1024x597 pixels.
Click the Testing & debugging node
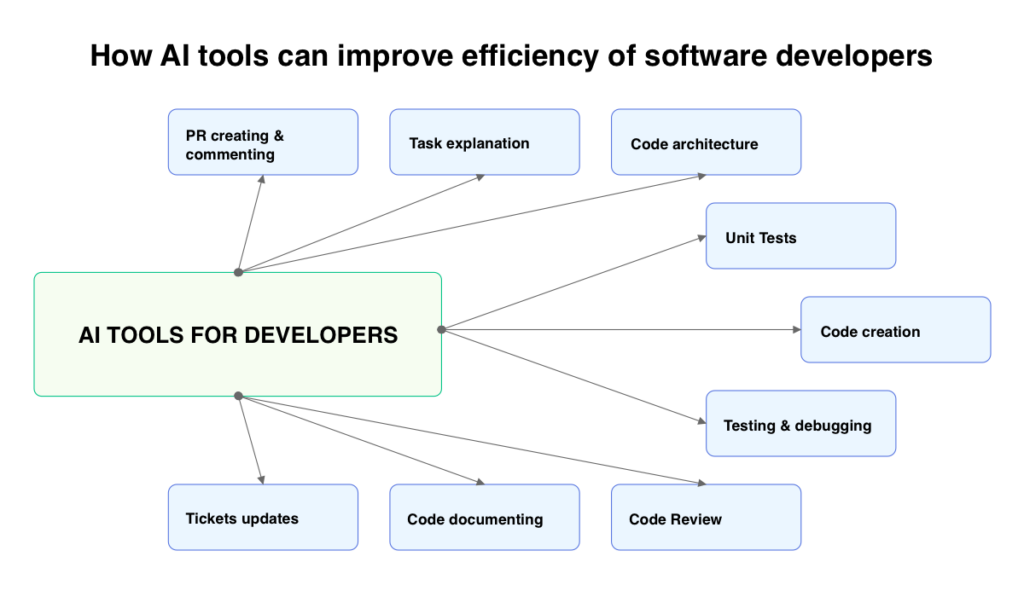[x=800, y=423]
